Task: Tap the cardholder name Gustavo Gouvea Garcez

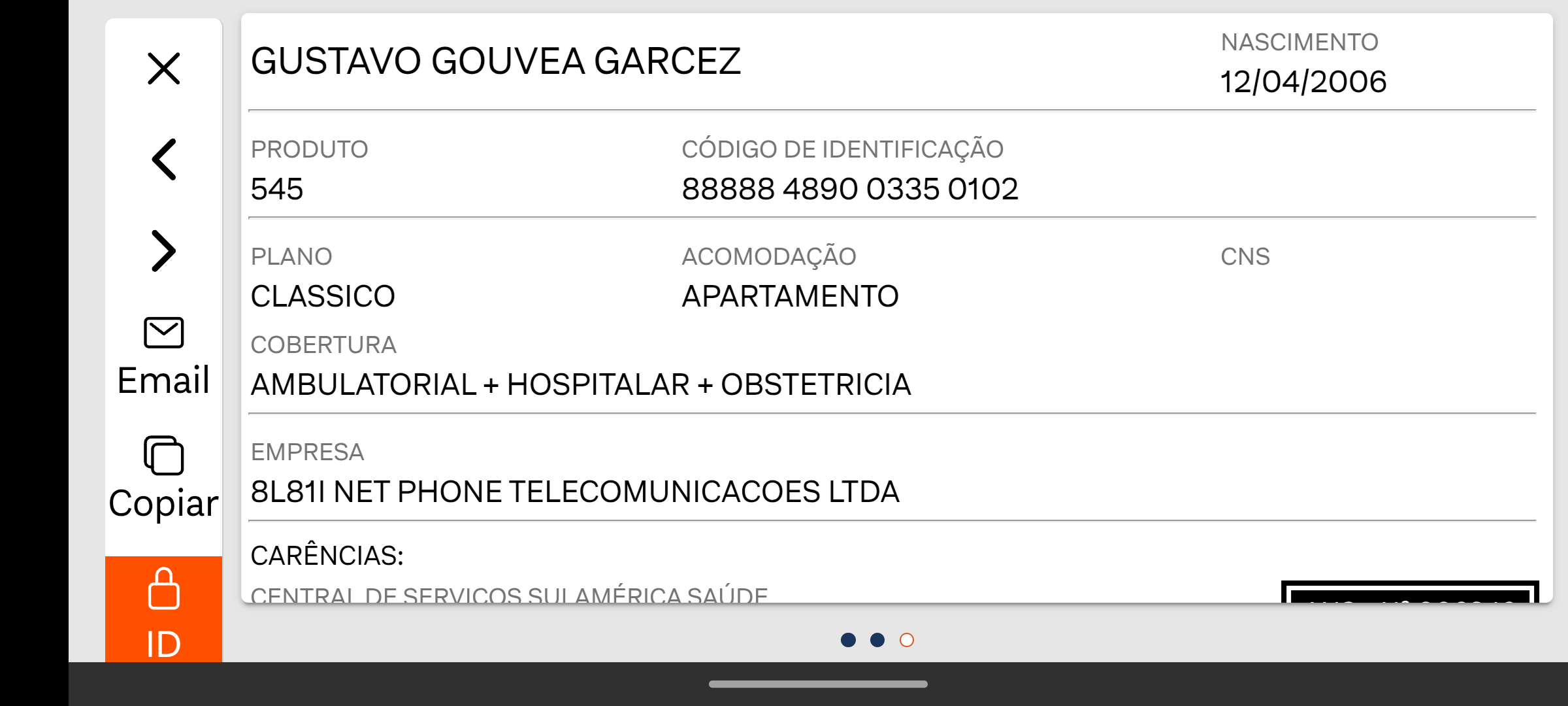Action: coord(496,61)
